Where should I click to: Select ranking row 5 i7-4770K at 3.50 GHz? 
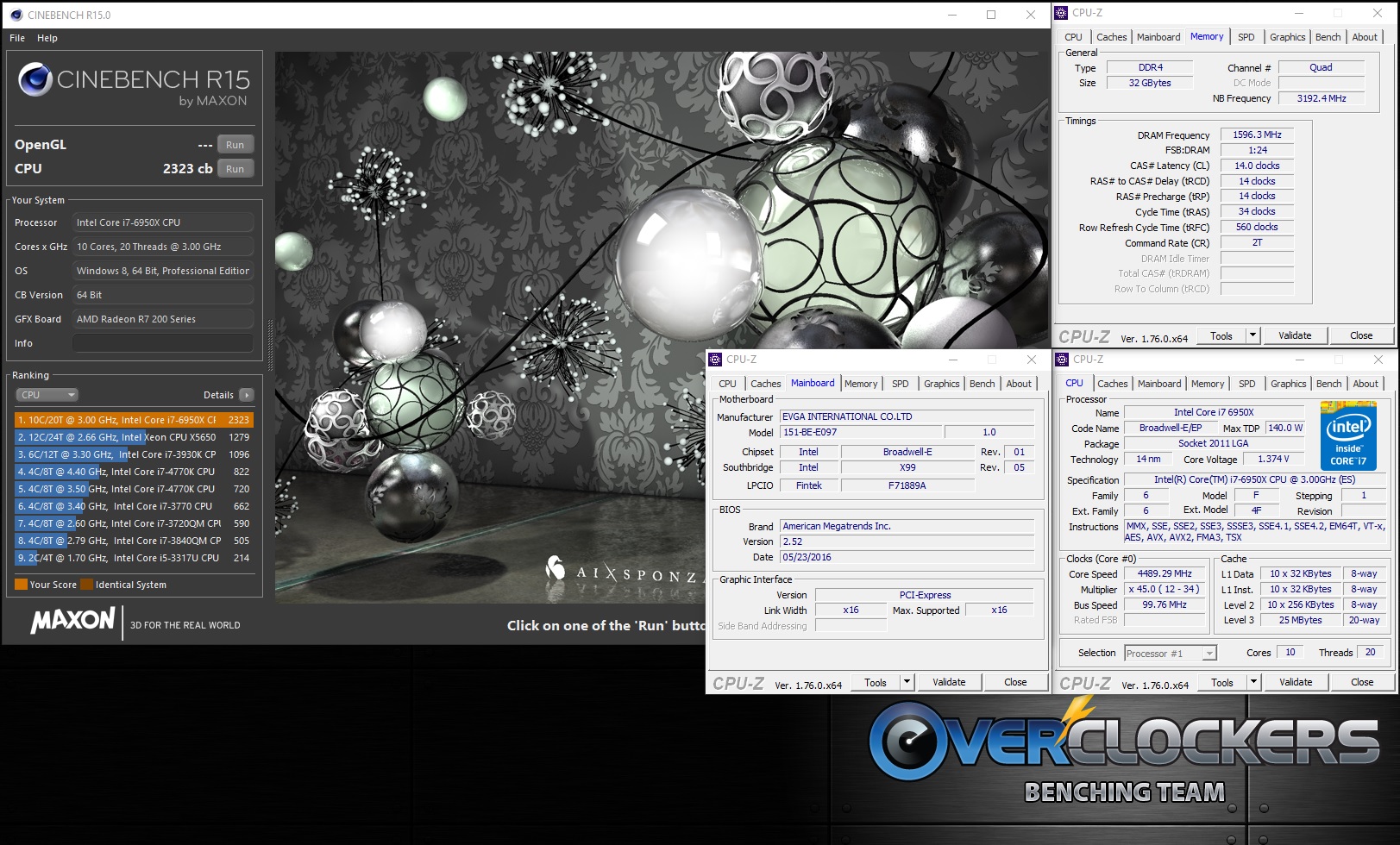pos(134,489)
